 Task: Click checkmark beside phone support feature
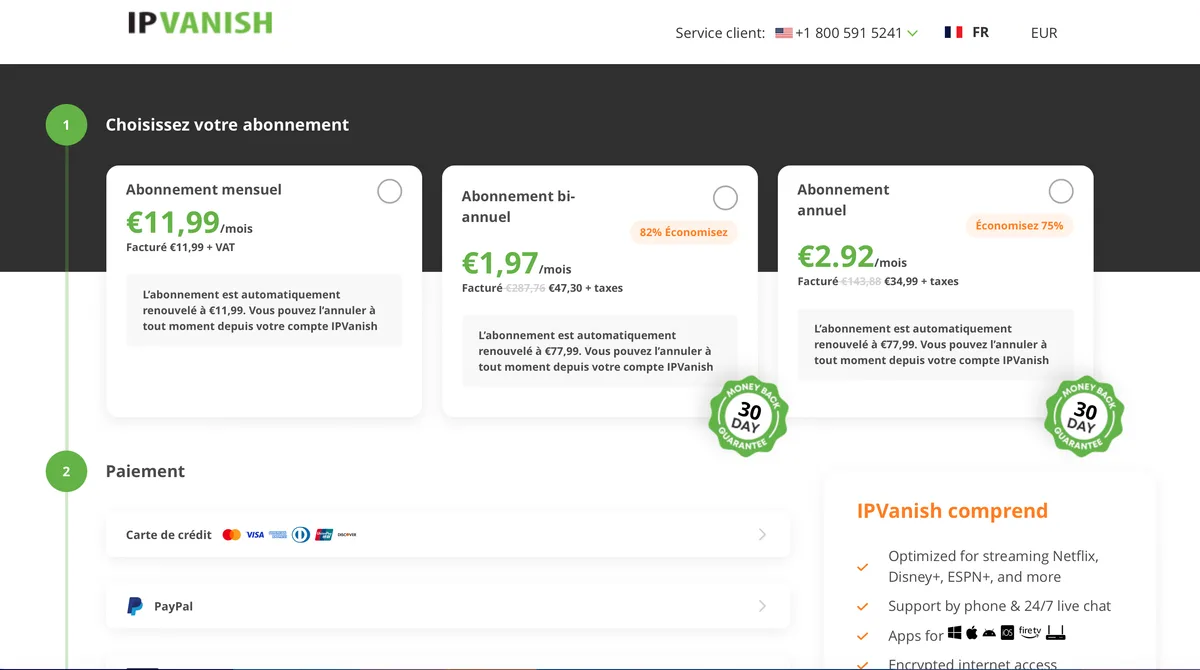click(x=862, y=606)
